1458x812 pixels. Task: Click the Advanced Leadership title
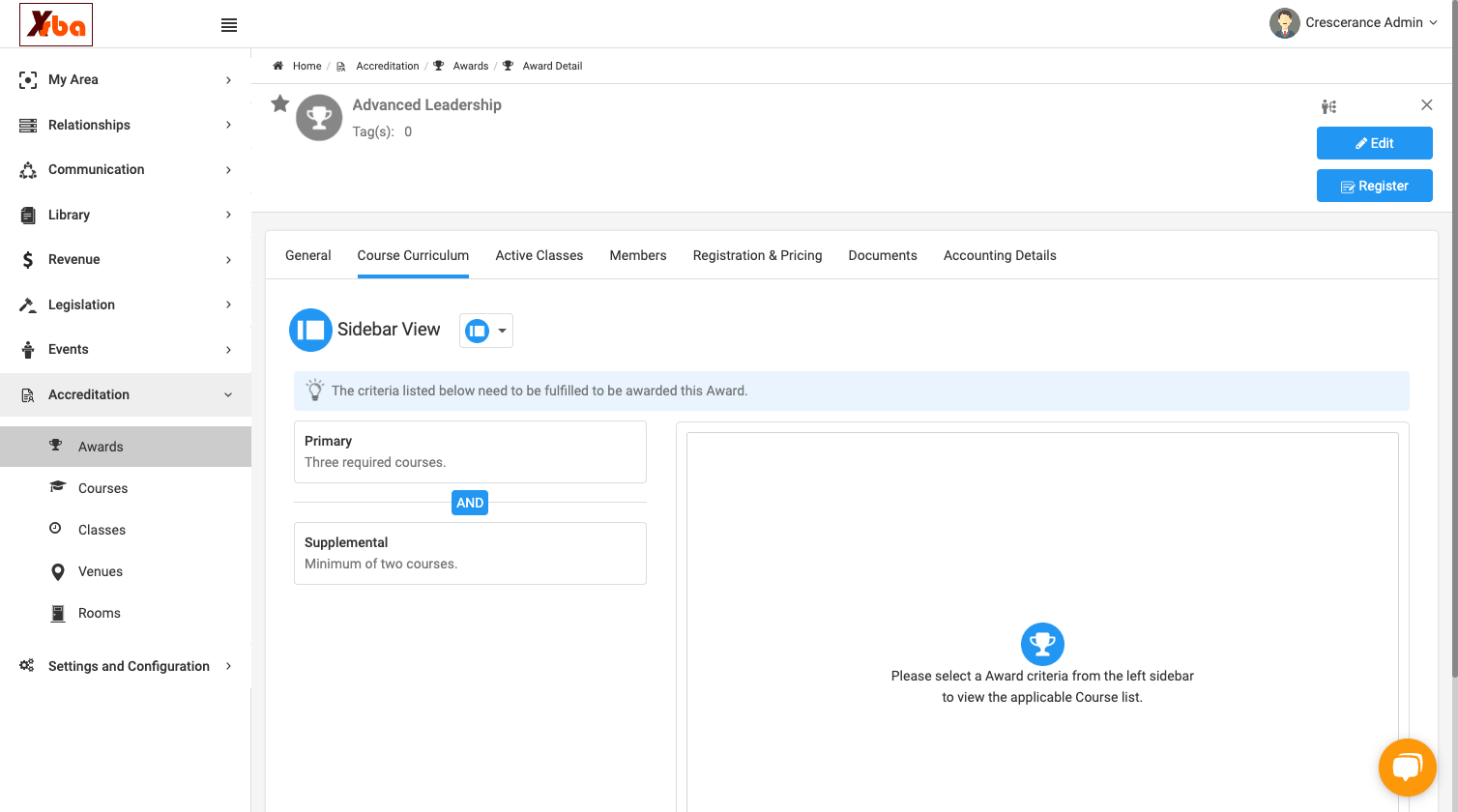[426, 104]
